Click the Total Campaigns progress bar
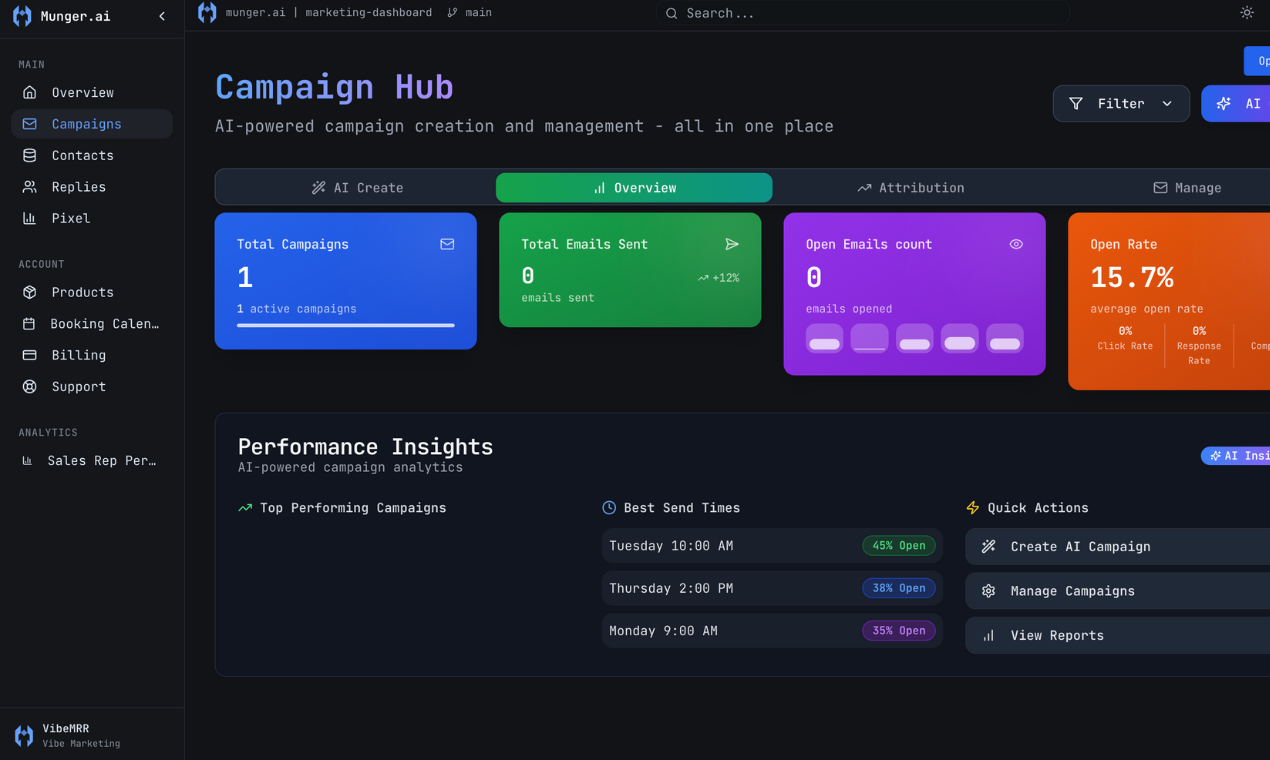1270x760 pixels. point(345,325)
